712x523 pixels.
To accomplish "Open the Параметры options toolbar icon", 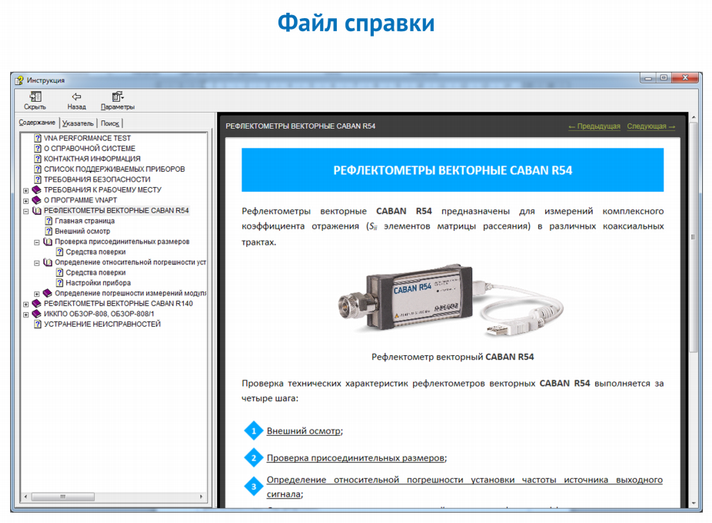I will point(118,96).
